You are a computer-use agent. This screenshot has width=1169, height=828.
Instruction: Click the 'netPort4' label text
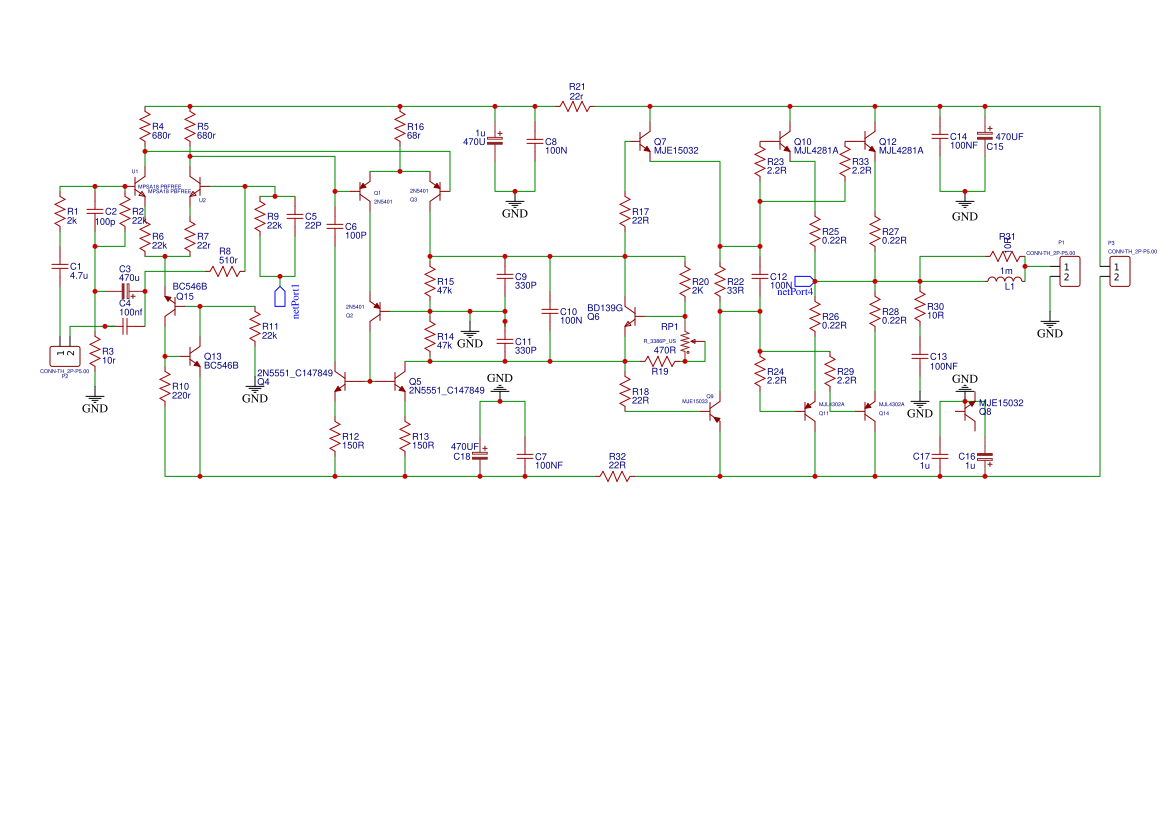(x=795, y=291)
